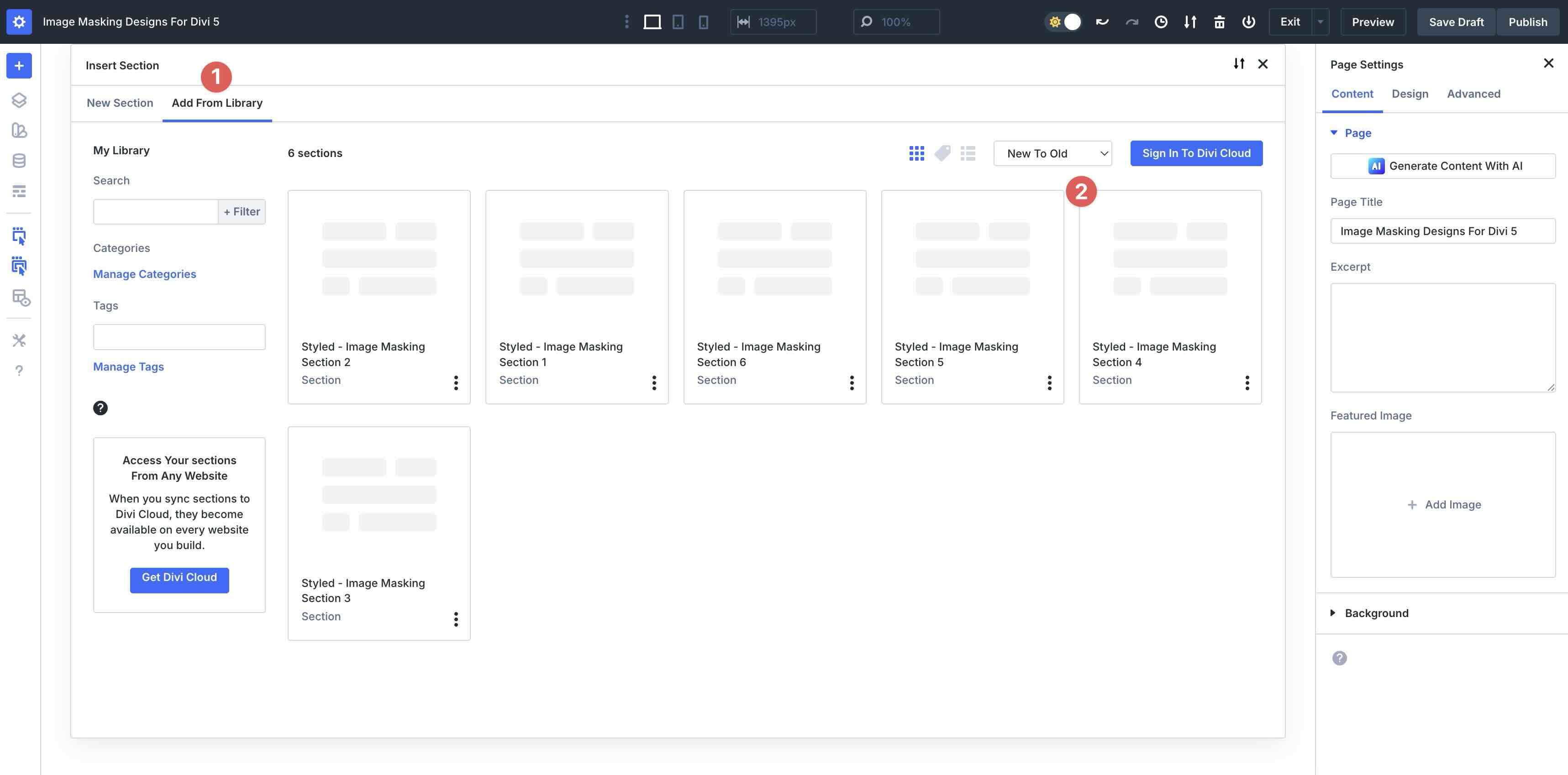Screen dimensions: 1568x775
Task: Open the options menu on Section 3 card
Action: point(456,619)
